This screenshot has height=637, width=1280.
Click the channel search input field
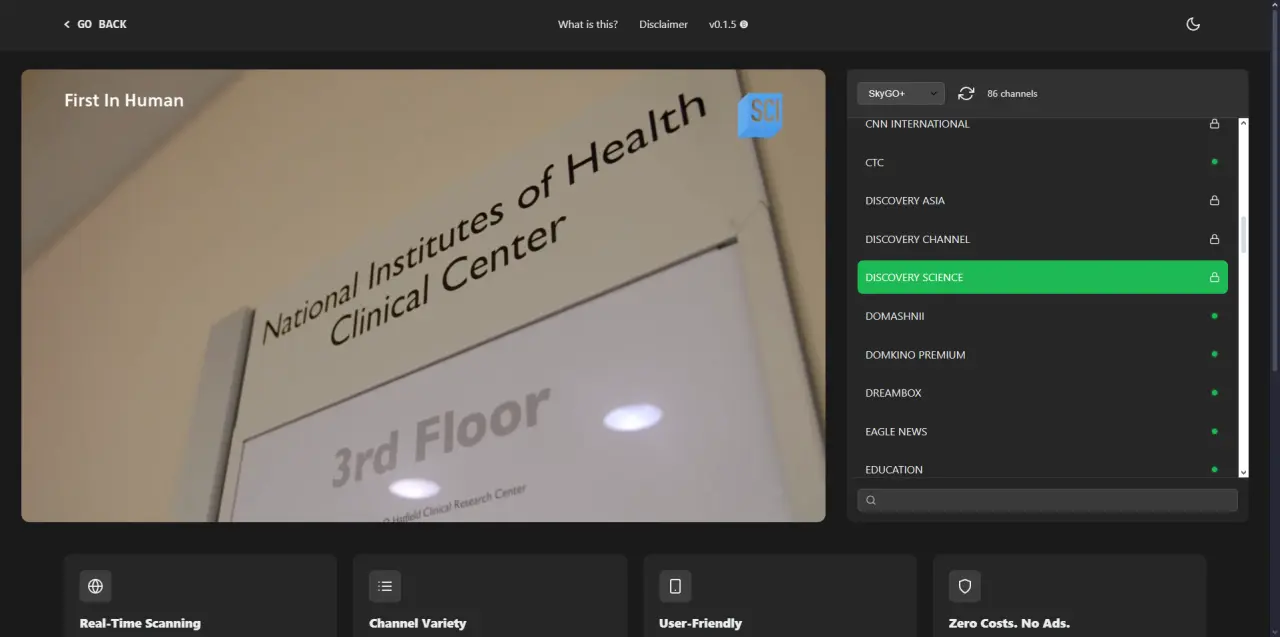coord(1047,500)
